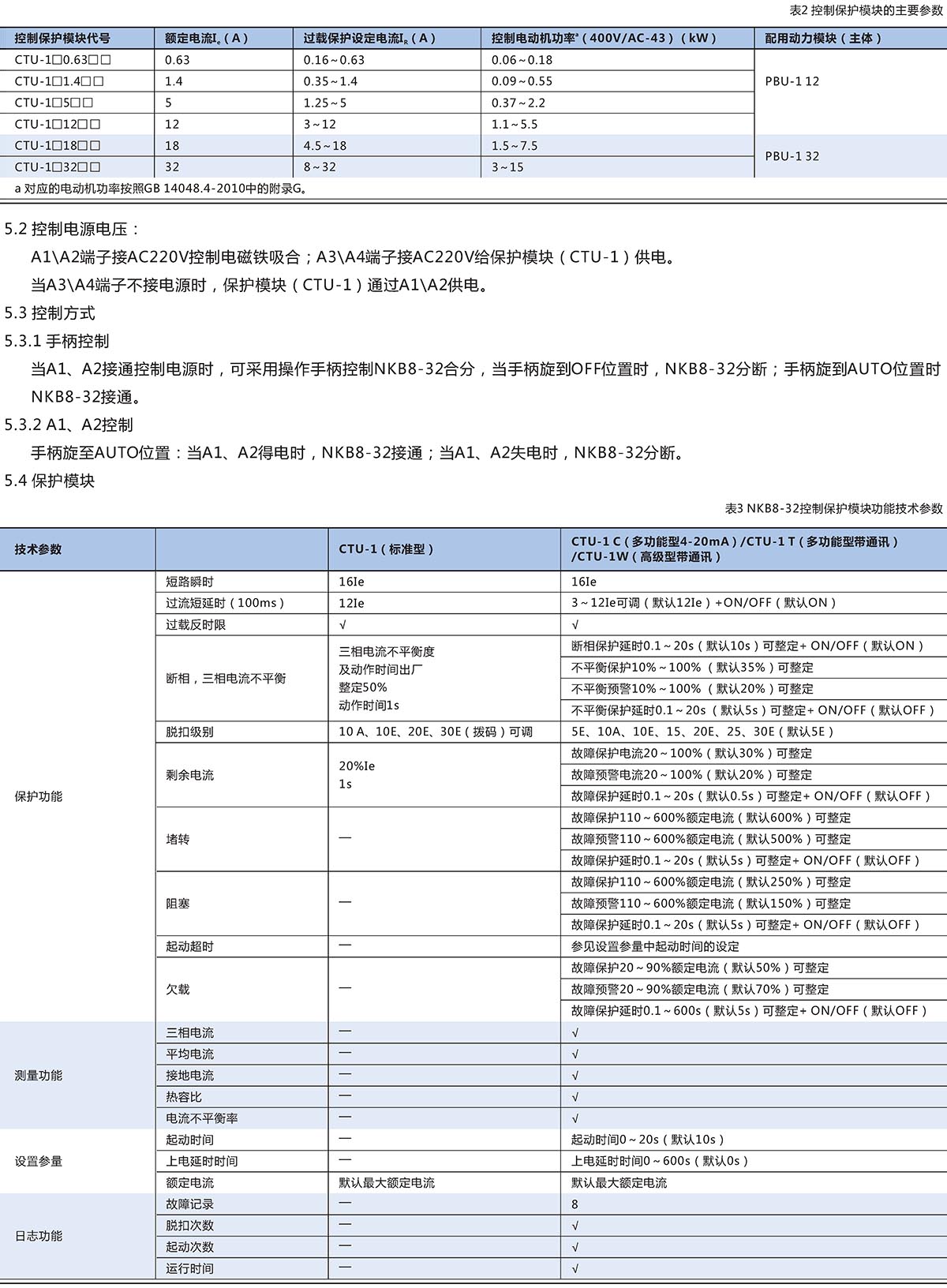Click the checkmark in the 运行时间 row

point(575,1268)
